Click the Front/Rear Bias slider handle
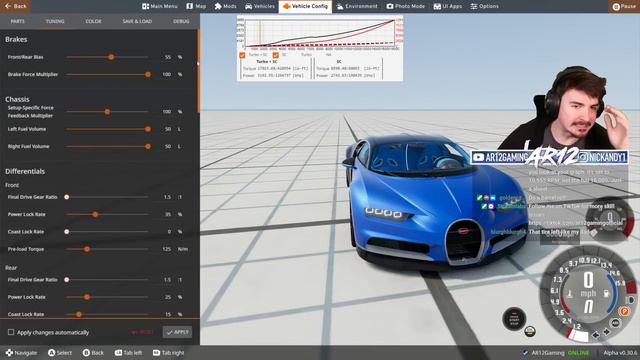640x360 pixels. coord(111,57)
